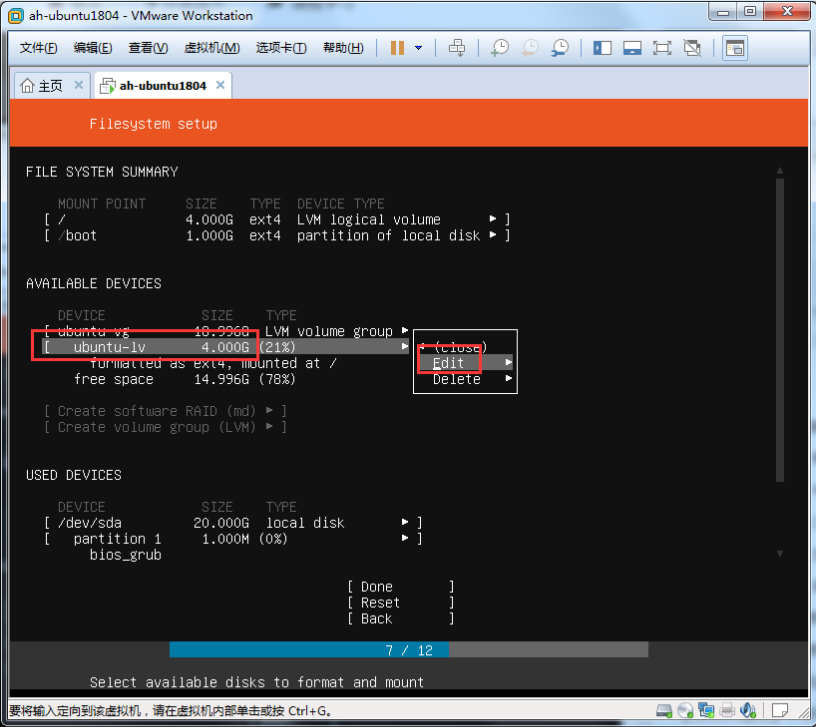The height and width of the screenshot is (727, 816).
Task: Click the CD/DVD drive status icon
Action: pyautogui.click(x=685, y=711)
